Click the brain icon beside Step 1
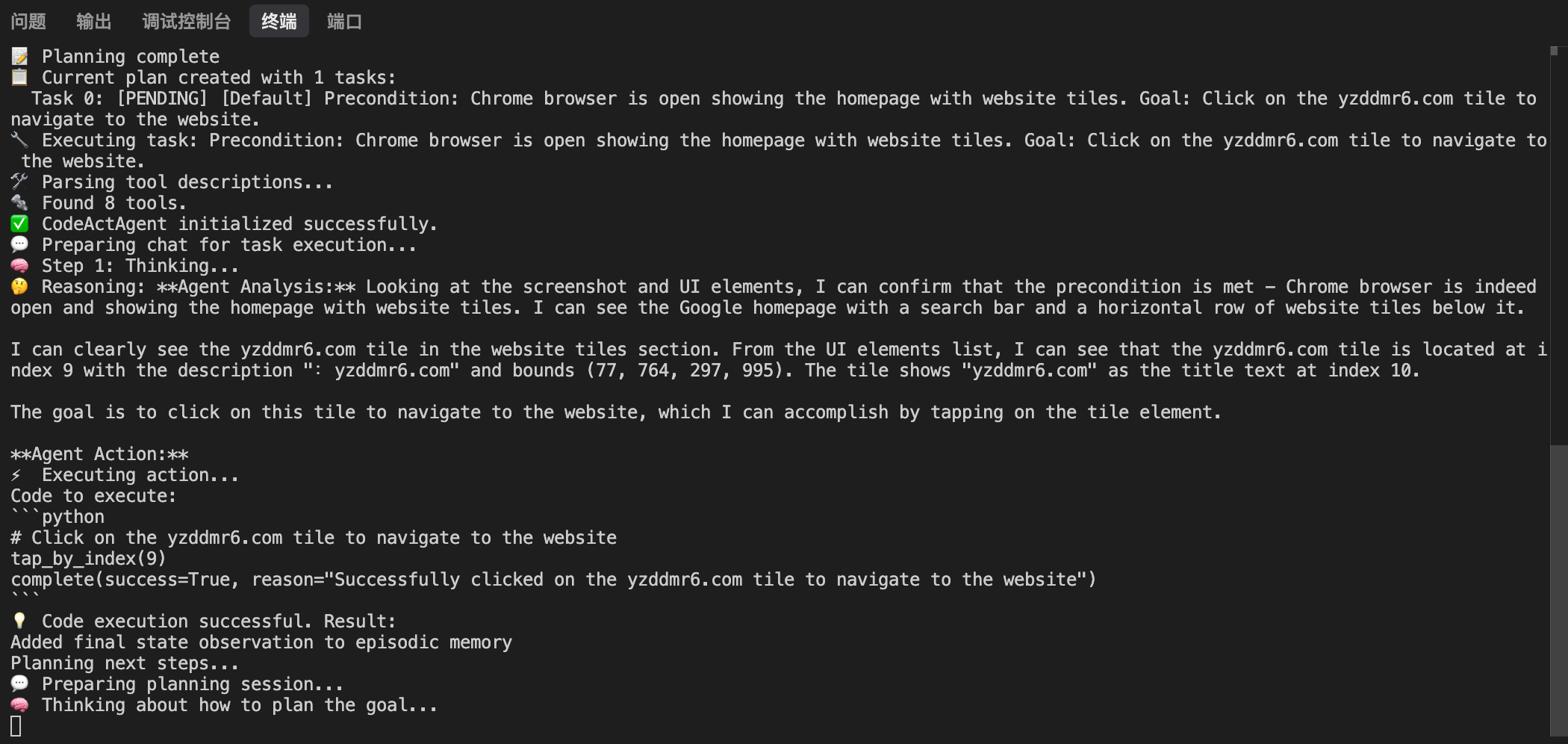 pyautogui.click(x=19, y=266)
